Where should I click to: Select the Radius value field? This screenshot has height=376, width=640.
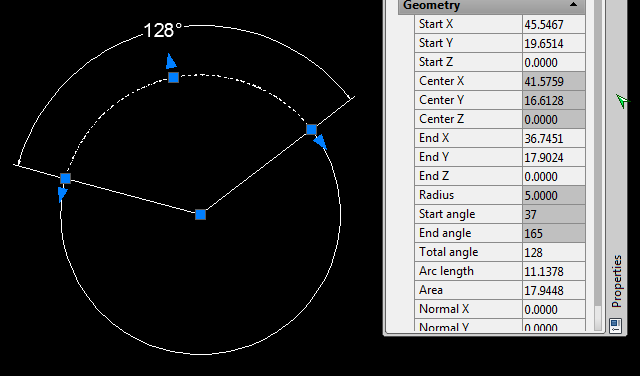pos(553,195)
